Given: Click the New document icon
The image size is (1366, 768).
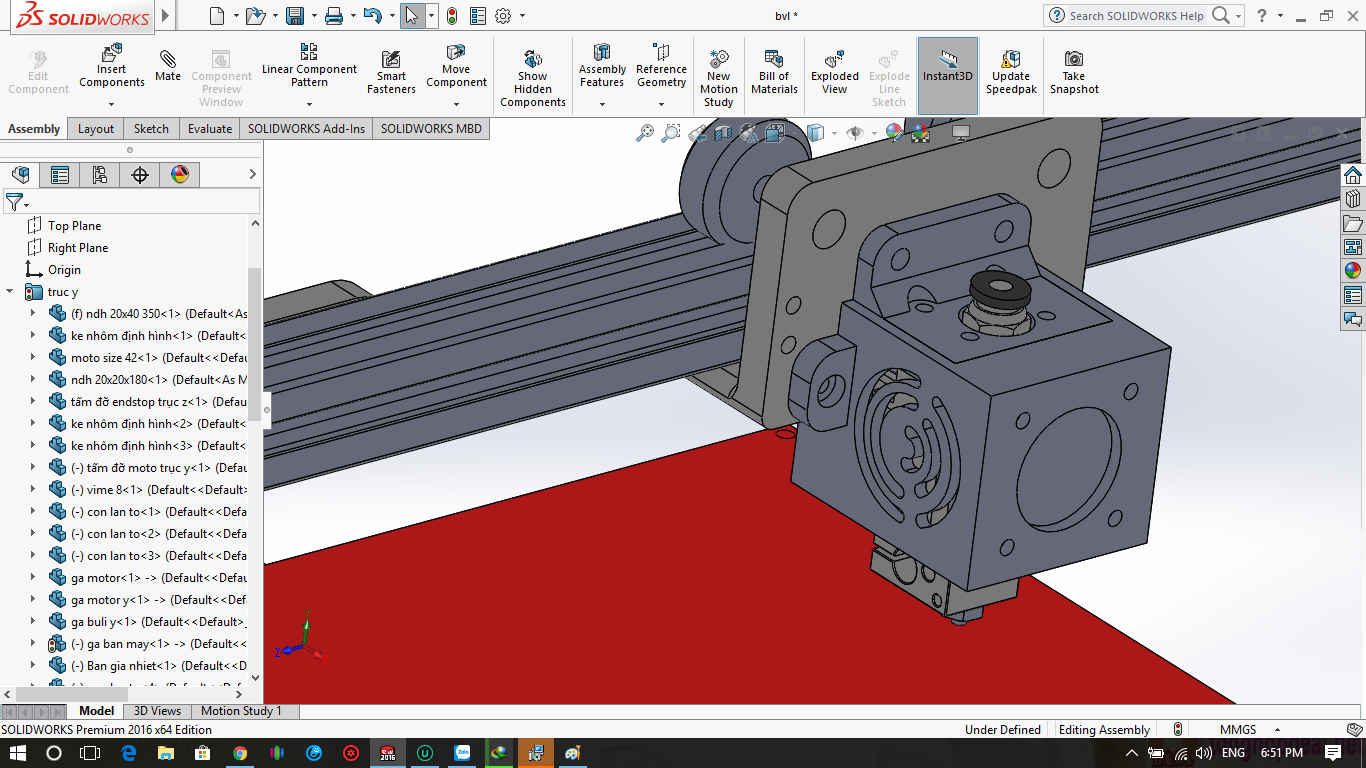Looking at the screenshot, I should click(x=217, y=16).
